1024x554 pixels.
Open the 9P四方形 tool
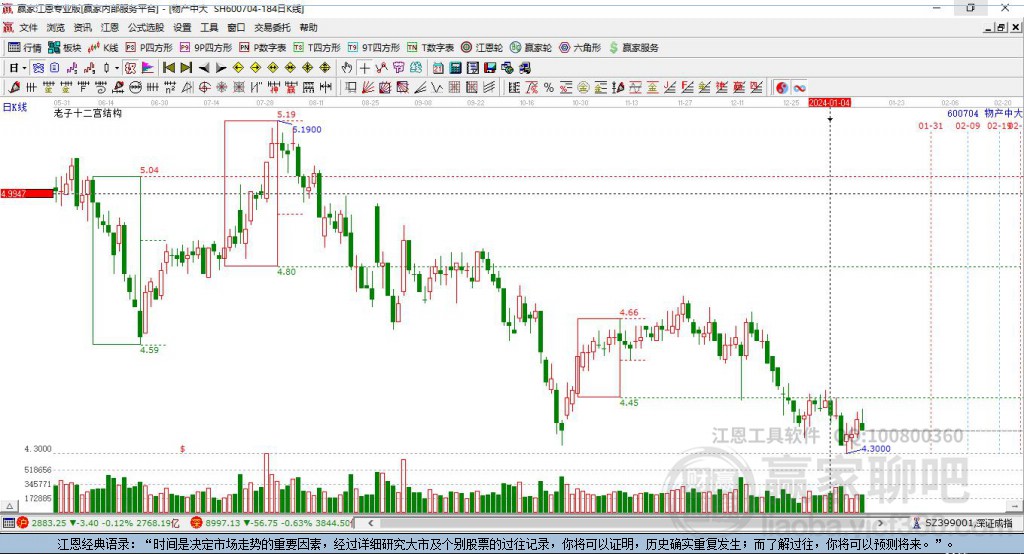coord(206,48)
